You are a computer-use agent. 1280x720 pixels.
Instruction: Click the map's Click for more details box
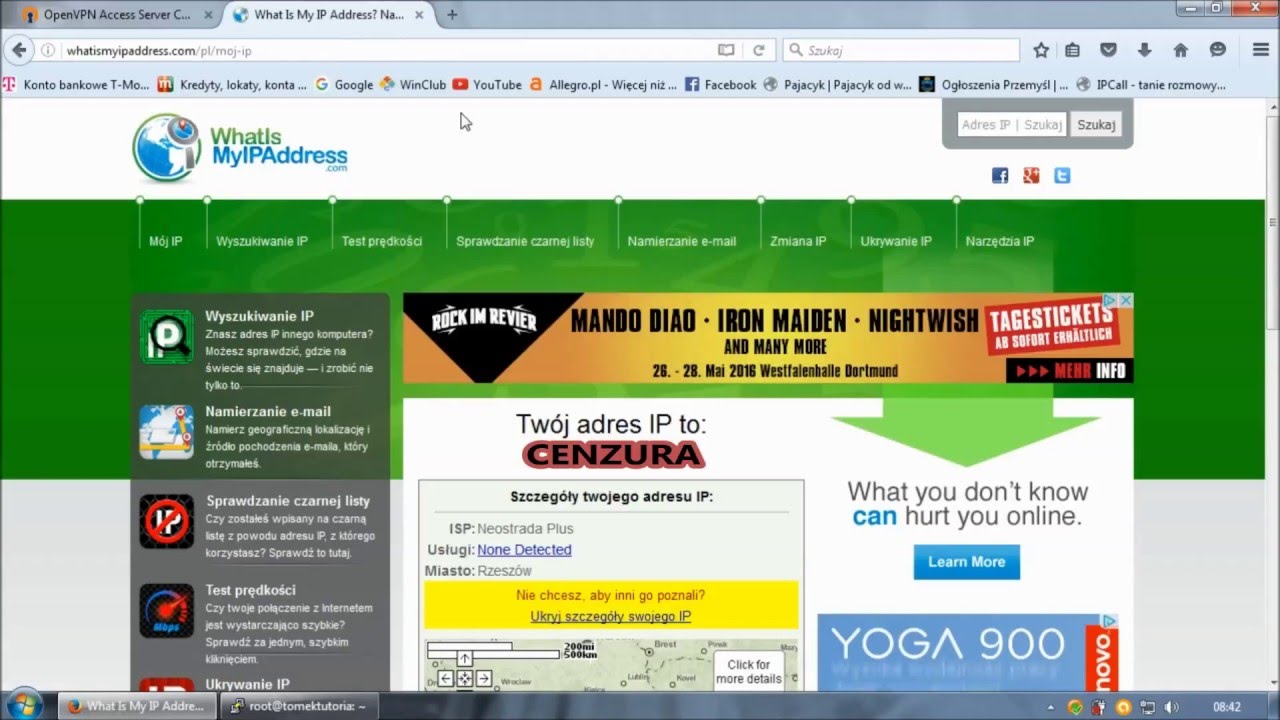(x=748, y=671)
